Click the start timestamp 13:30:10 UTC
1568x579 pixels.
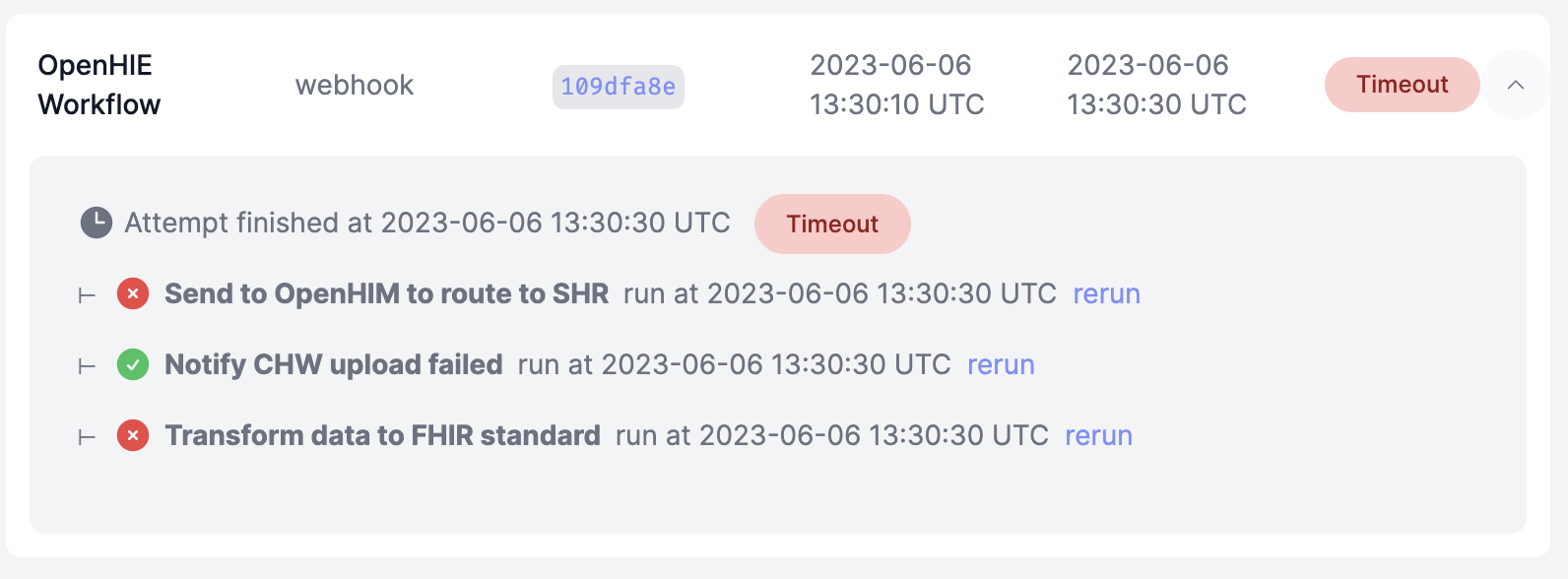coord(896,85)
